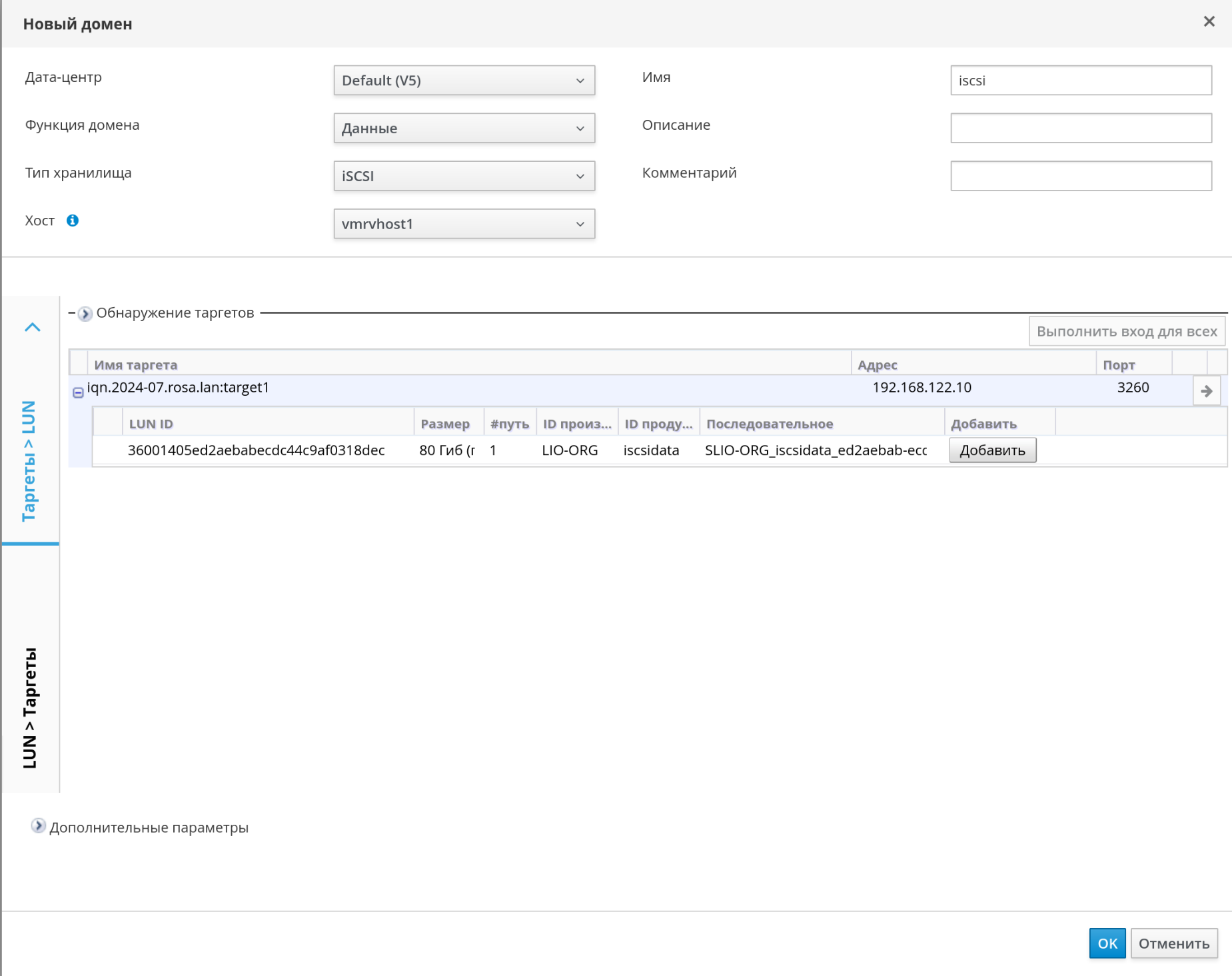Image resolution: width=1232 pixels, height=976 pixels.
Task: Open the Функция домена dropdown
Action: 464,129
